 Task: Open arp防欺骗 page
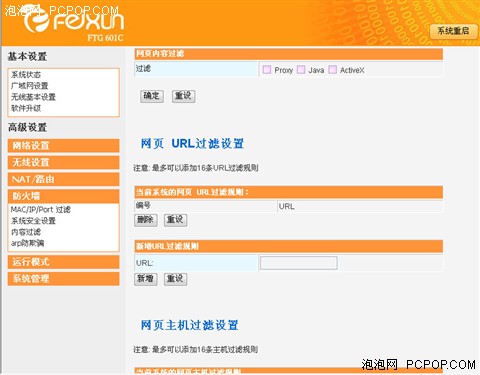click(x=27, y=243)
